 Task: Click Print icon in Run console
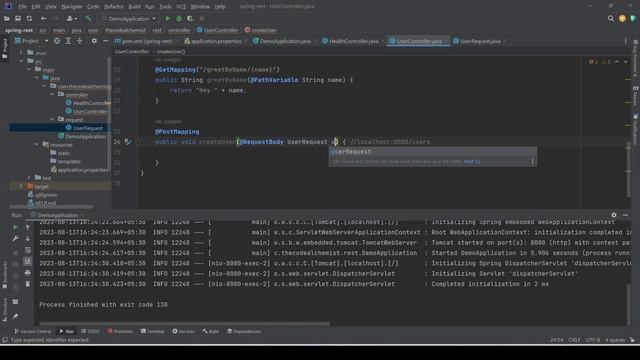click(27, 272)
